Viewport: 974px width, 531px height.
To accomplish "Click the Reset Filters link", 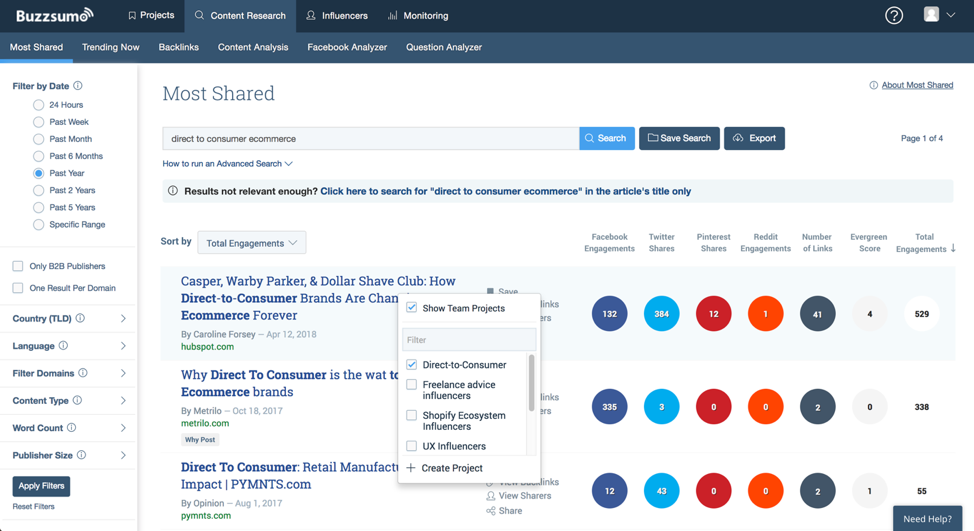I will click(34, 506).
